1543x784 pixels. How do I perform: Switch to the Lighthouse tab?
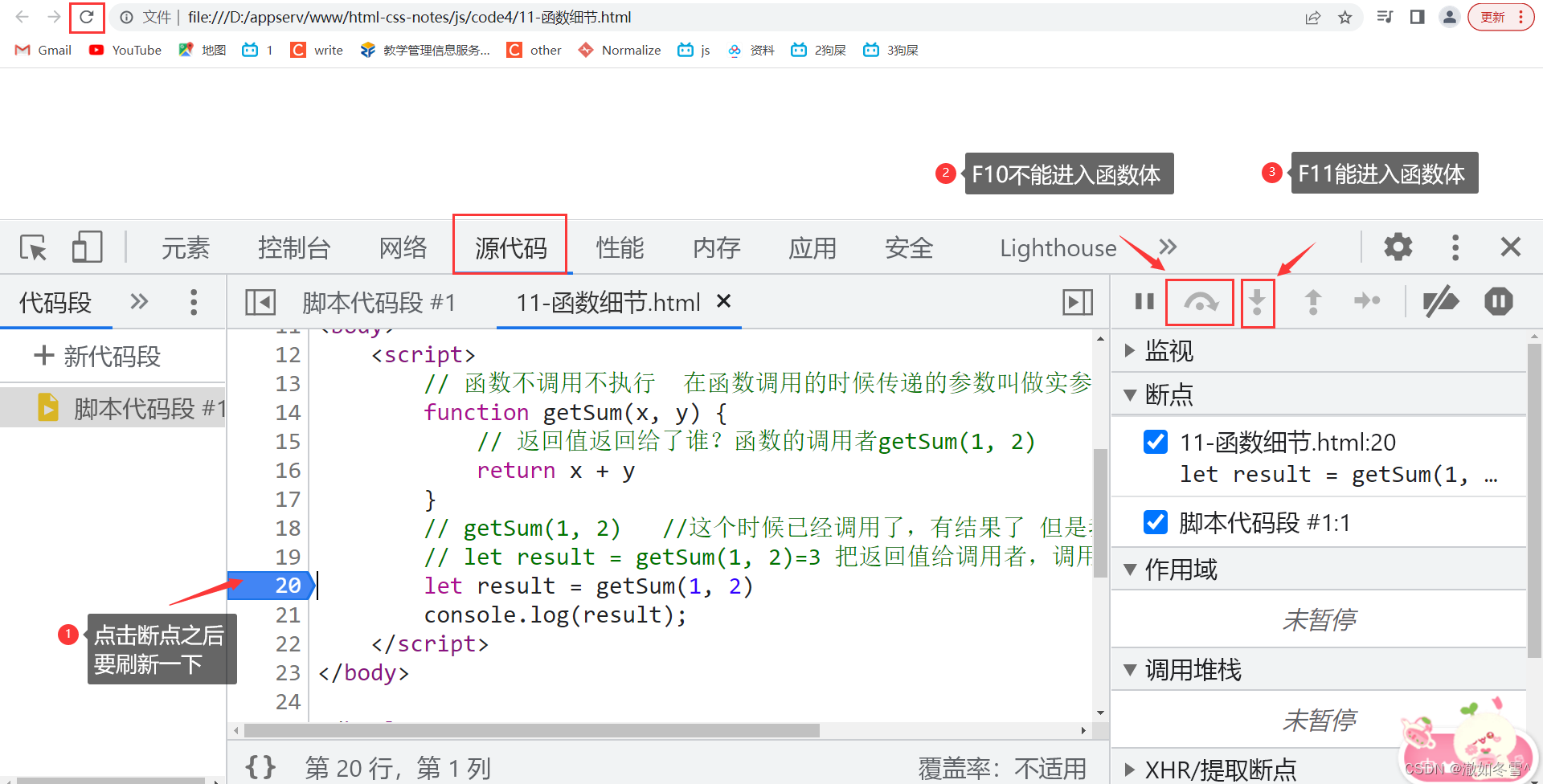pos(1058,248)
